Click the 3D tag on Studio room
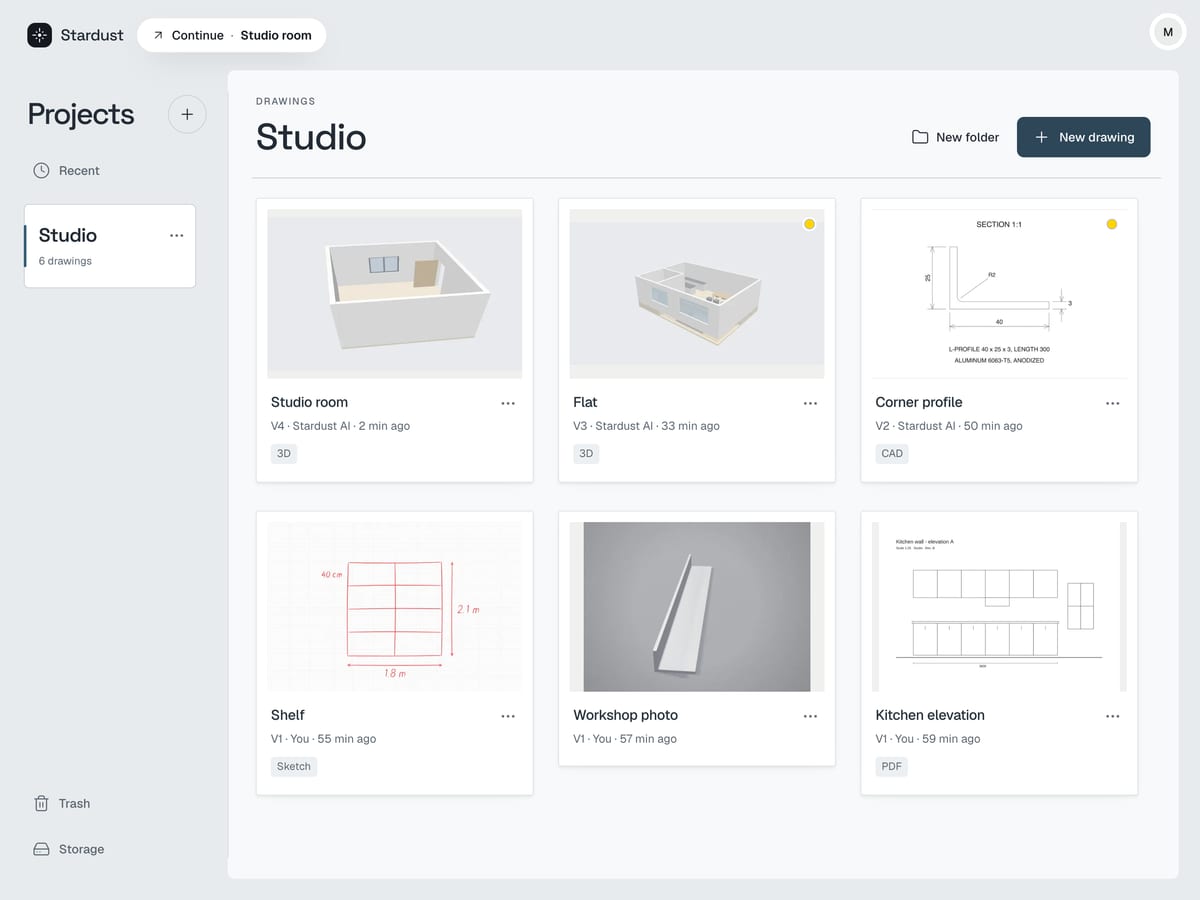Screen dimensions: 1200x900 click(284, 453)
